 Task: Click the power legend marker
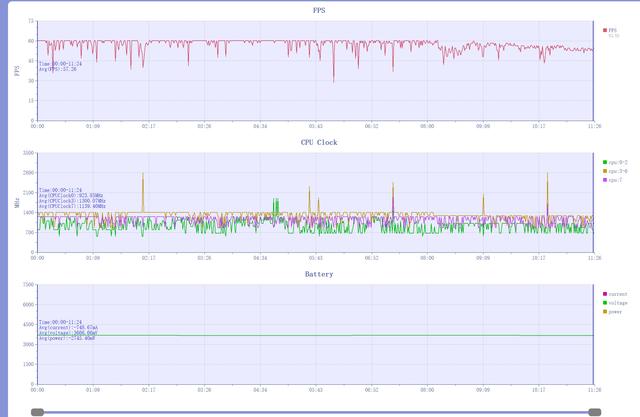pyautogui.click(x=605, y=311)
